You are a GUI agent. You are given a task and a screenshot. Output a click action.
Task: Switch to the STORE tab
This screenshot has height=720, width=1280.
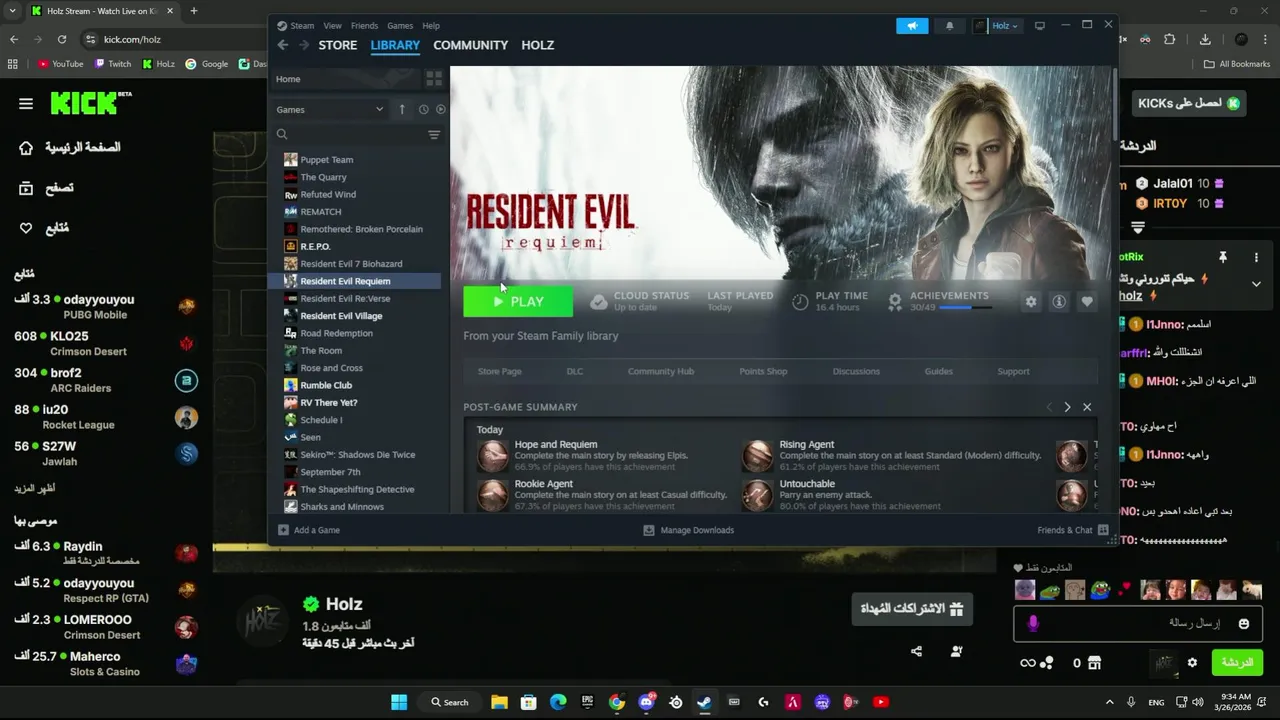tap(338, 45)
